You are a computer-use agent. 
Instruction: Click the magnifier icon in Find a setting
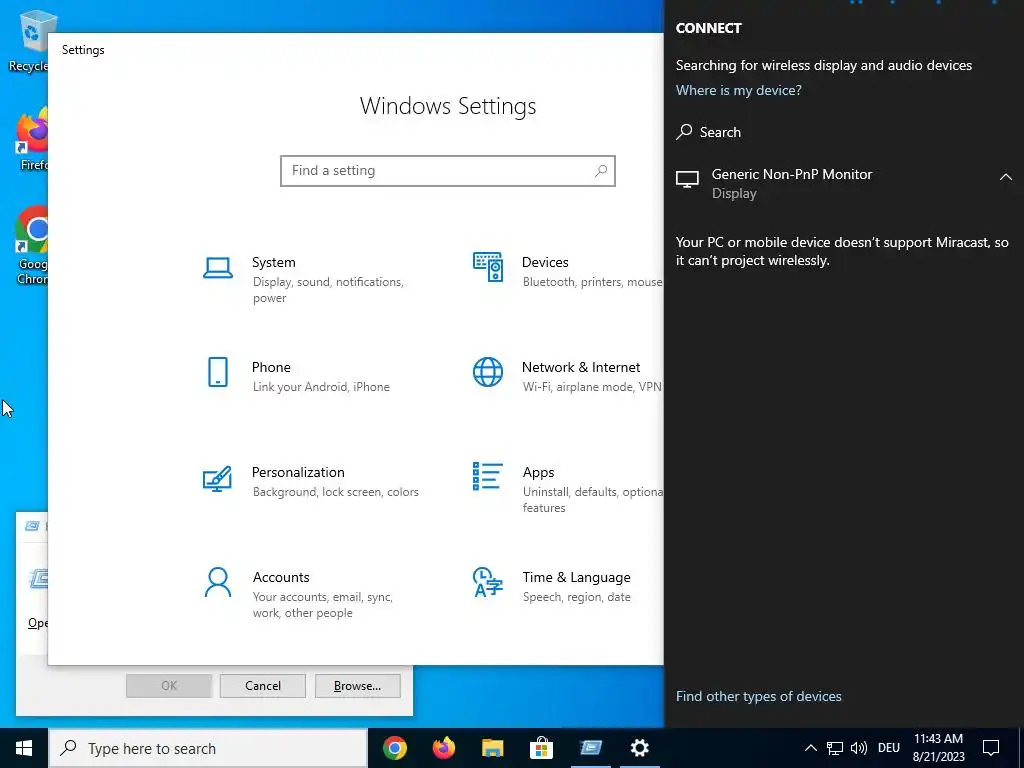click(x=601, y=170)
